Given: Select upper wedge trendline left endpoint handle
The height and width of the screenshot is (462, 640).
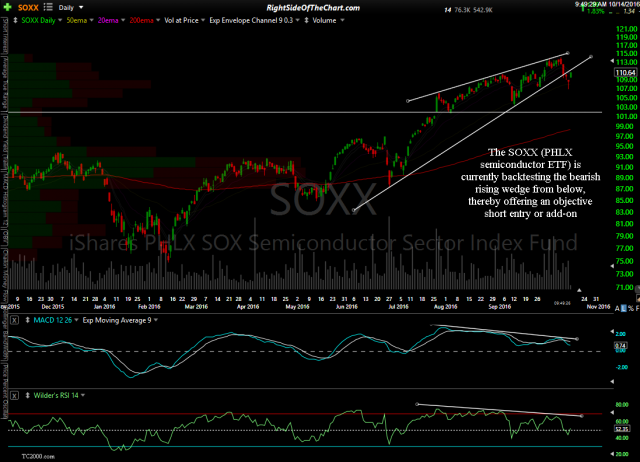Looking at the screenshot, I should pos(408,101).
